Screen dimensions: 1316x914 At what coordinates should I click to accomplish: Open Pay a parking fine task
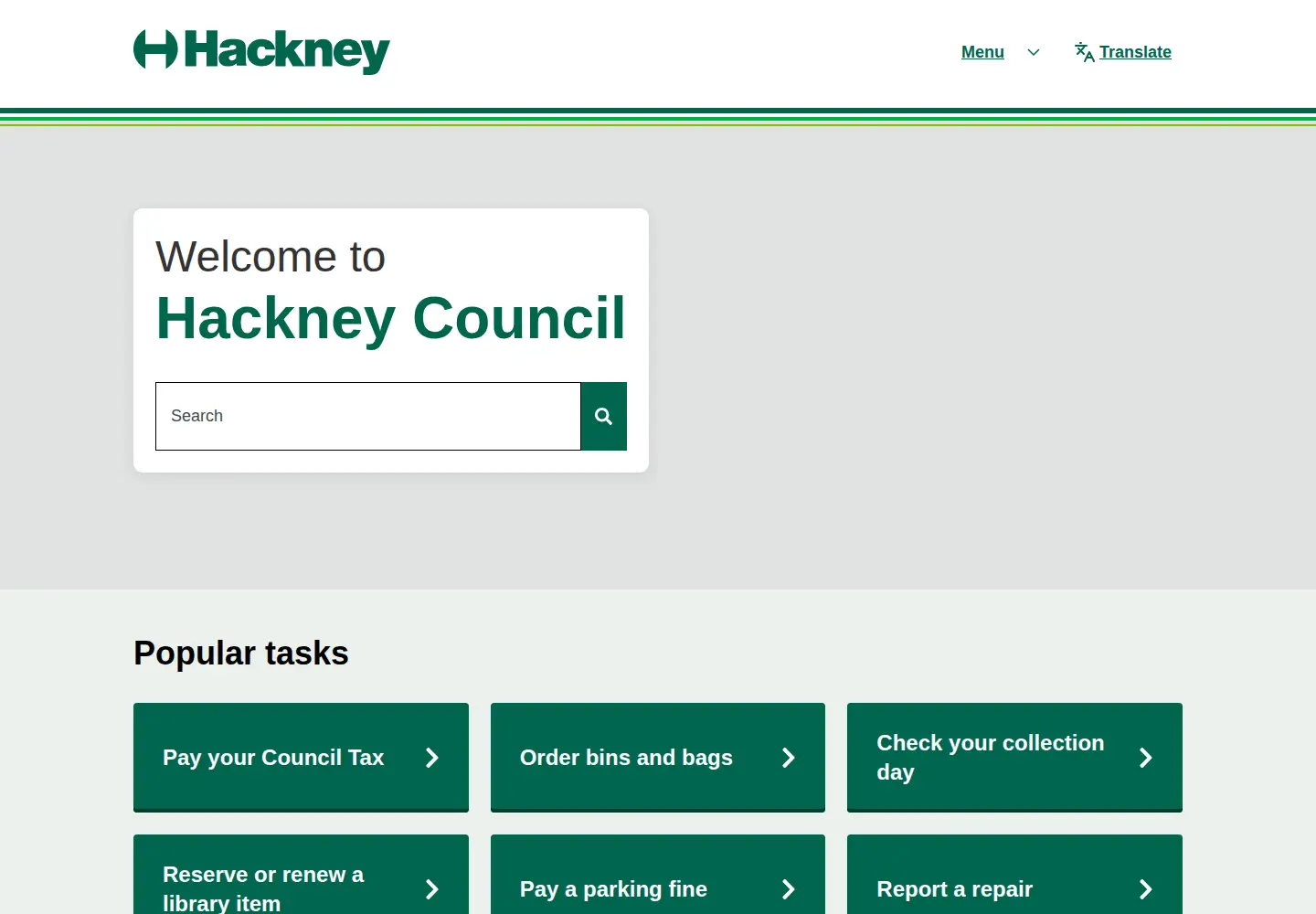click(x=658, y=876)
